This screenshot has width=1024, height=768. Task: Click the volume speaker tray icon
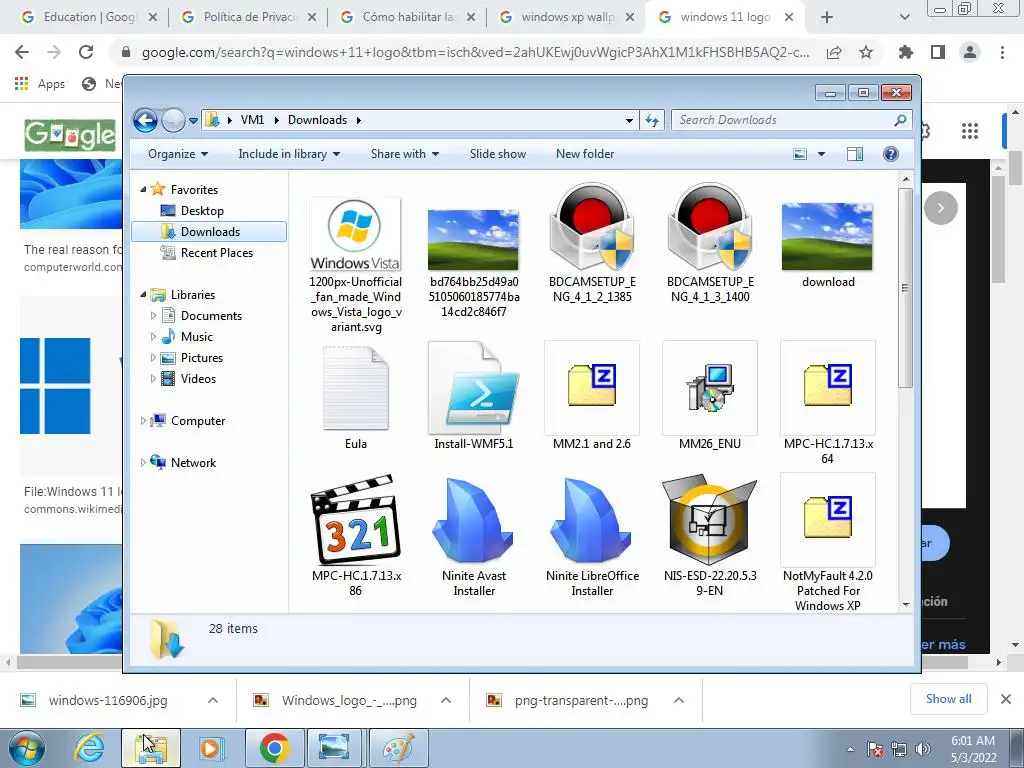(923, 749)
